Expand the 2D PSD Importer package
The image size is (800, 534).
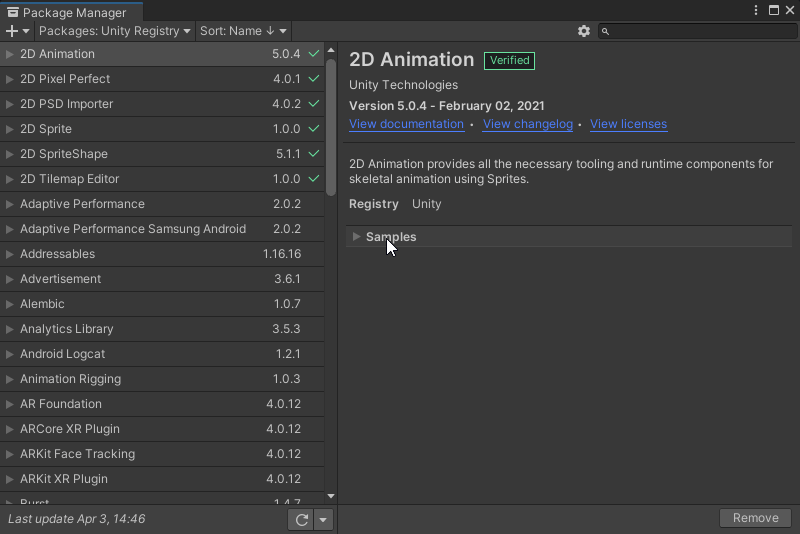[9, 104]
